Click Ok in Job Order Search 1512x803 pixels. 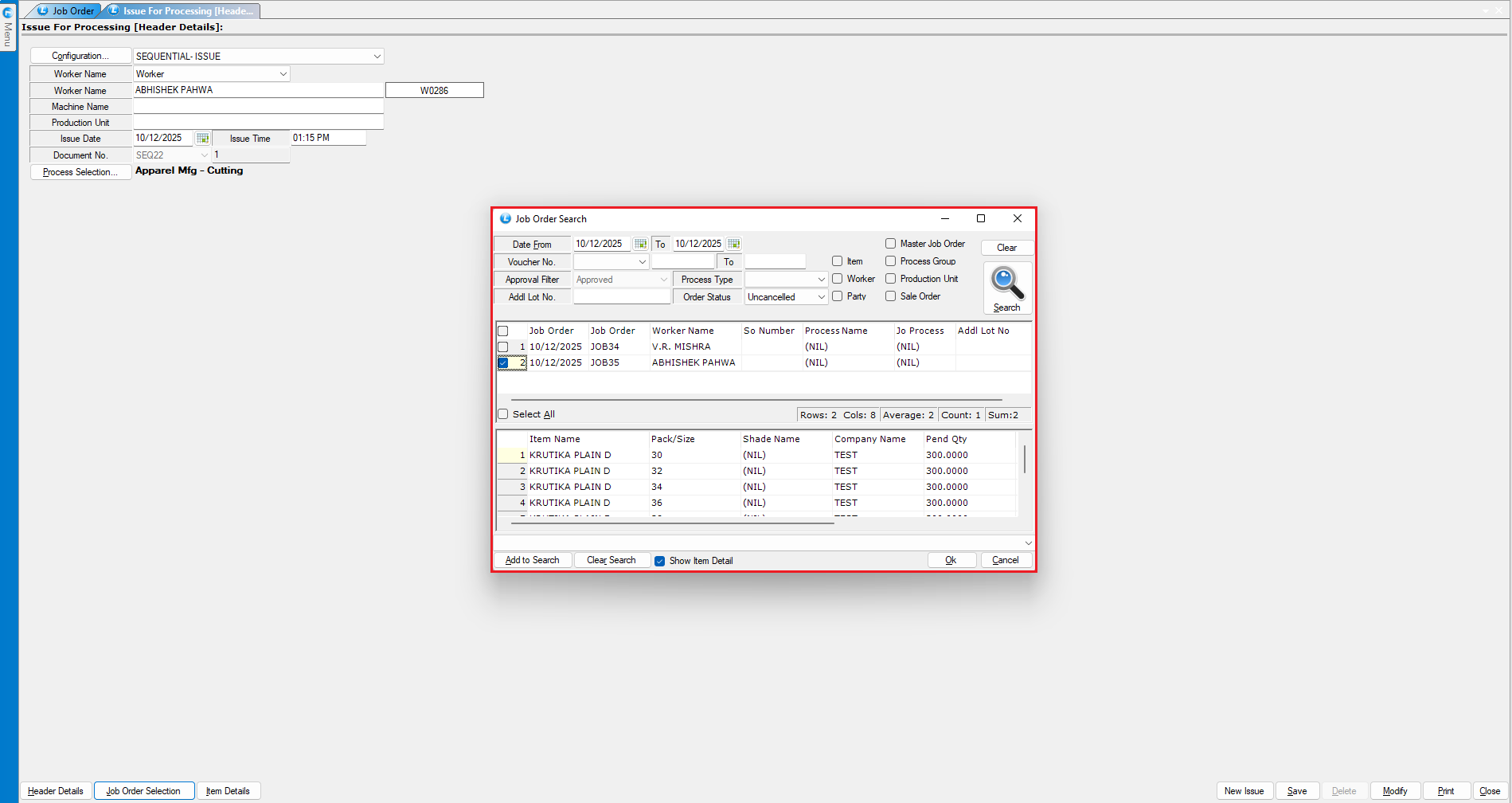pos(951,560)
